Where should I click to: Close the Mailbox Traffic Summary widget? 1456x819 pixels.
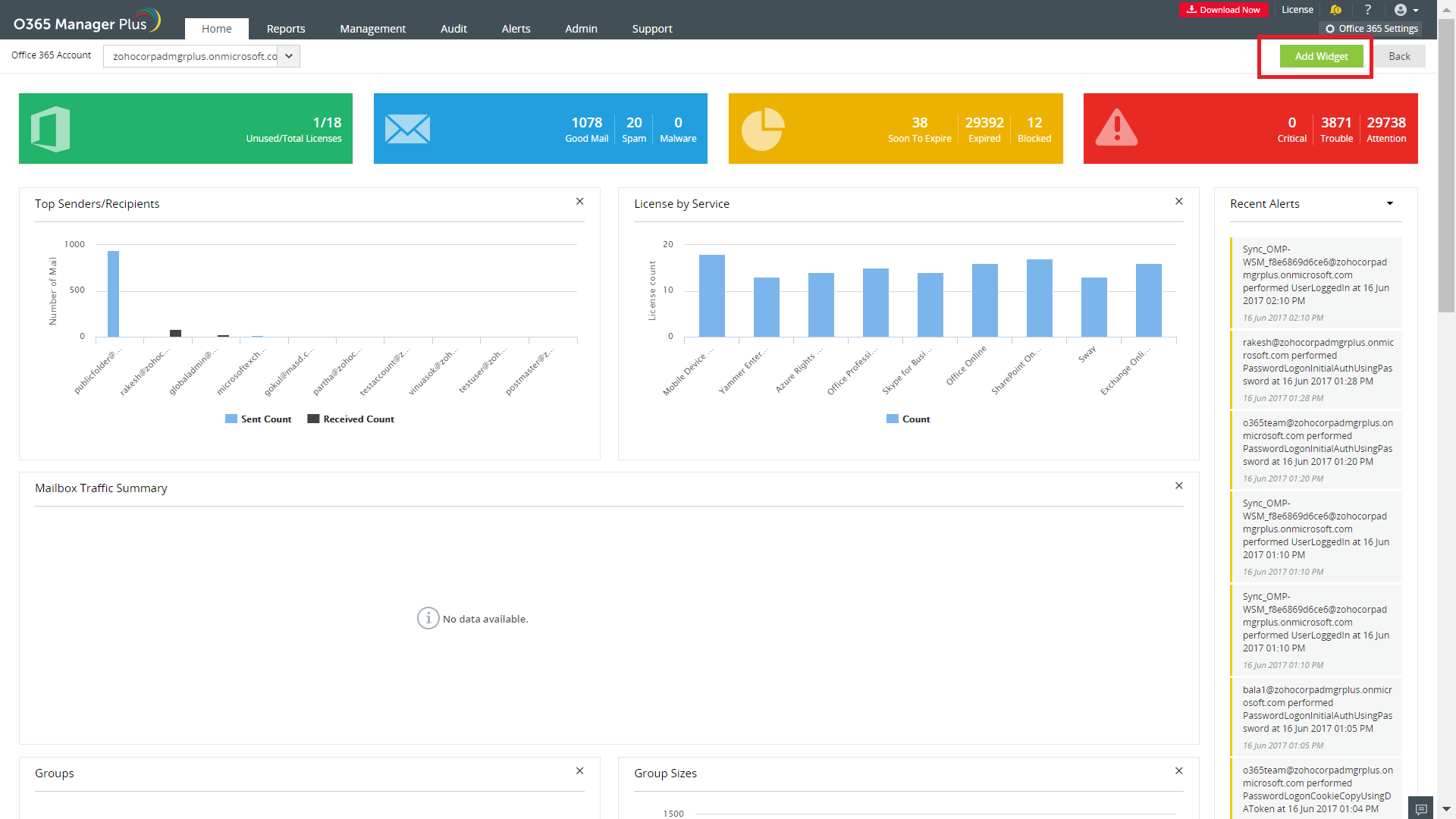[x=1178, y=486]
